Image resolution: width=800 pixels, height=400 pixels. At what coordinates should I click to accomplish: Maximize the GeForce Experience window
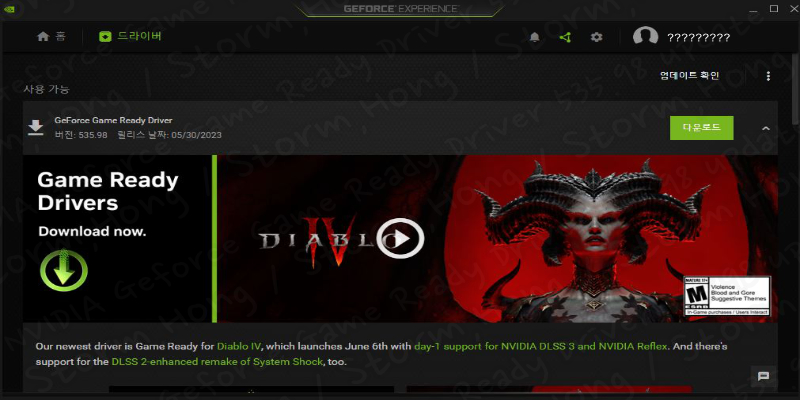(774, 9)
